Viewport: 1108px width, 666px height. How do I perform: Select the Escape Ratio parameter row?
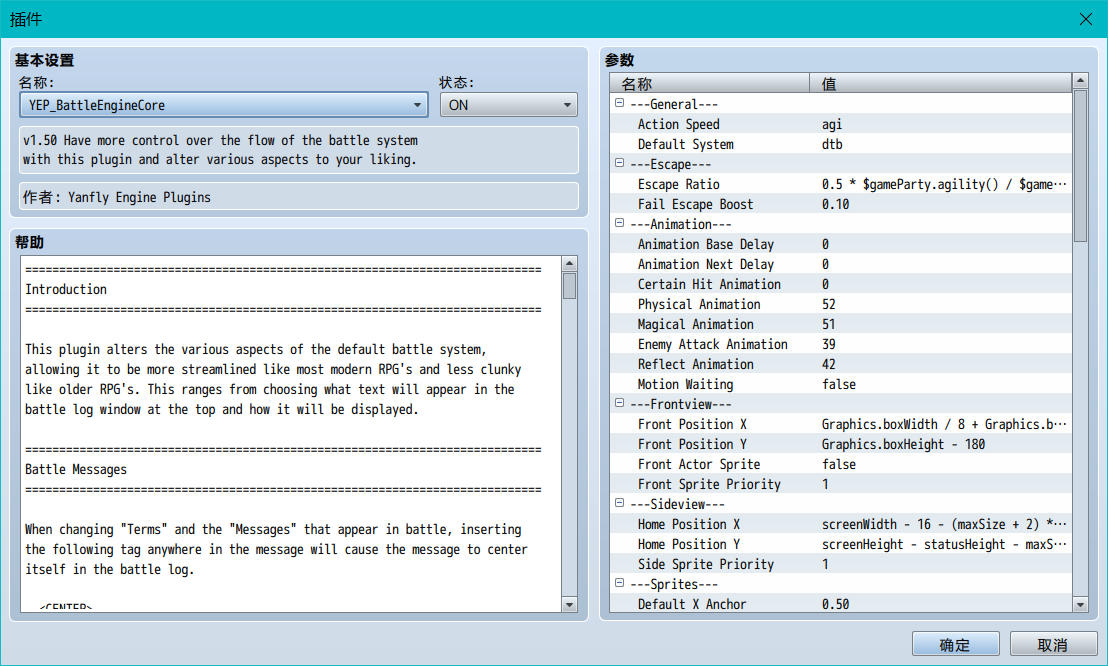[x=841, y=184]
